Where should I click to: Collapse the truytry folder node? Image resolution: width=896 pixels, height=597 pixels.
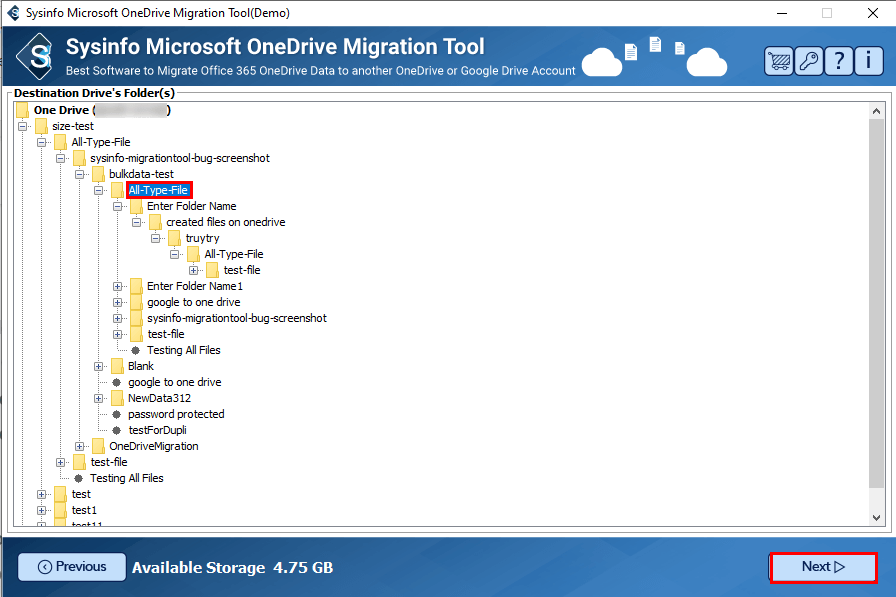[x=156, y=238]
